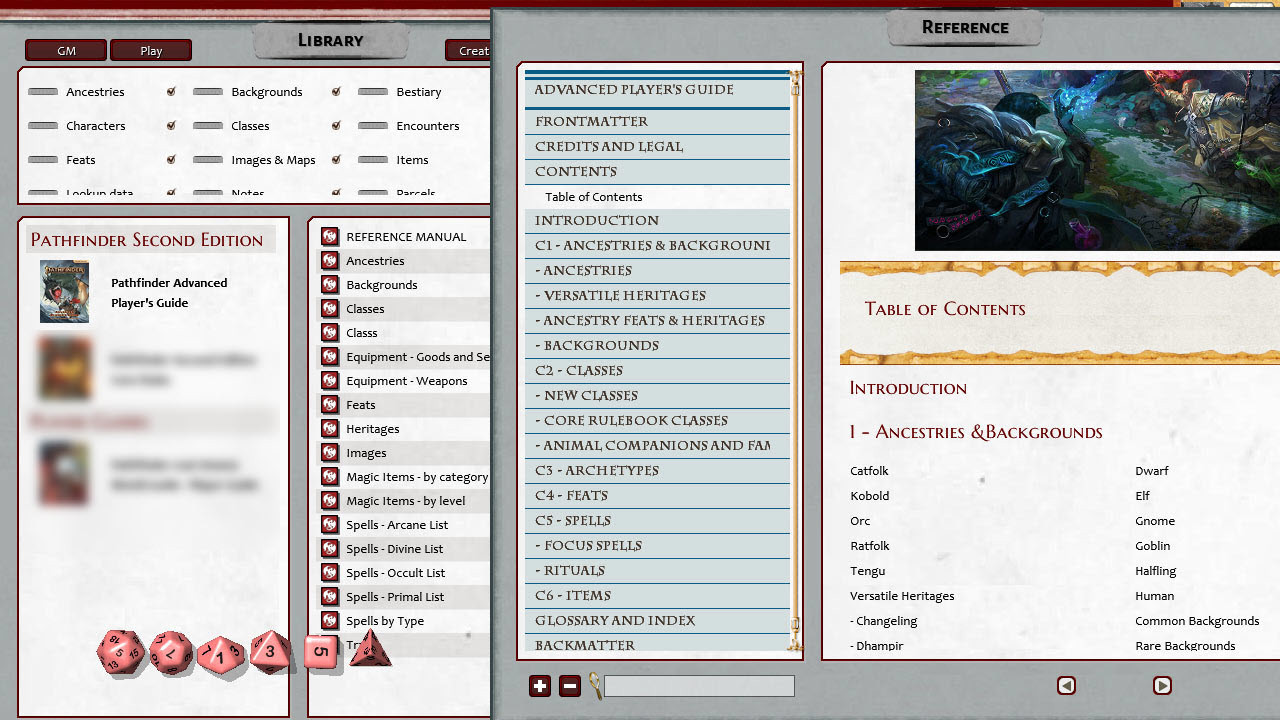
Task: Toggle the Bestiary sidebar button
Action: tap(373, 92)
